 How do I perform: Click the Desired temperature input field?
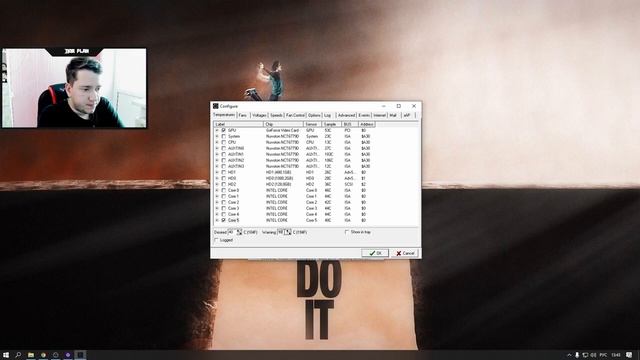(232, 232)
